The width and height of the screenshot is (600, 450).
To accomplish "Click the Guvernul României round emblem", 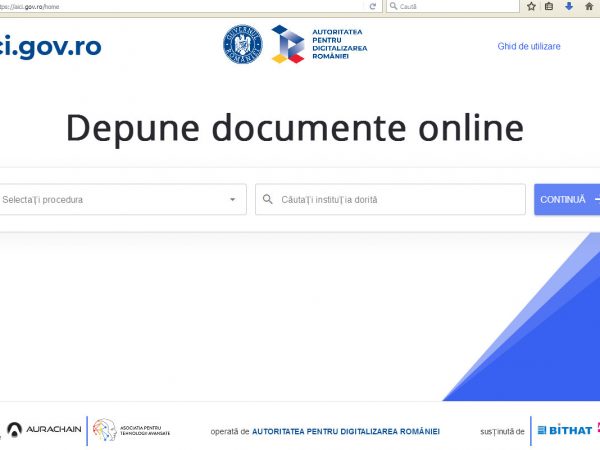I will (242, 45).
